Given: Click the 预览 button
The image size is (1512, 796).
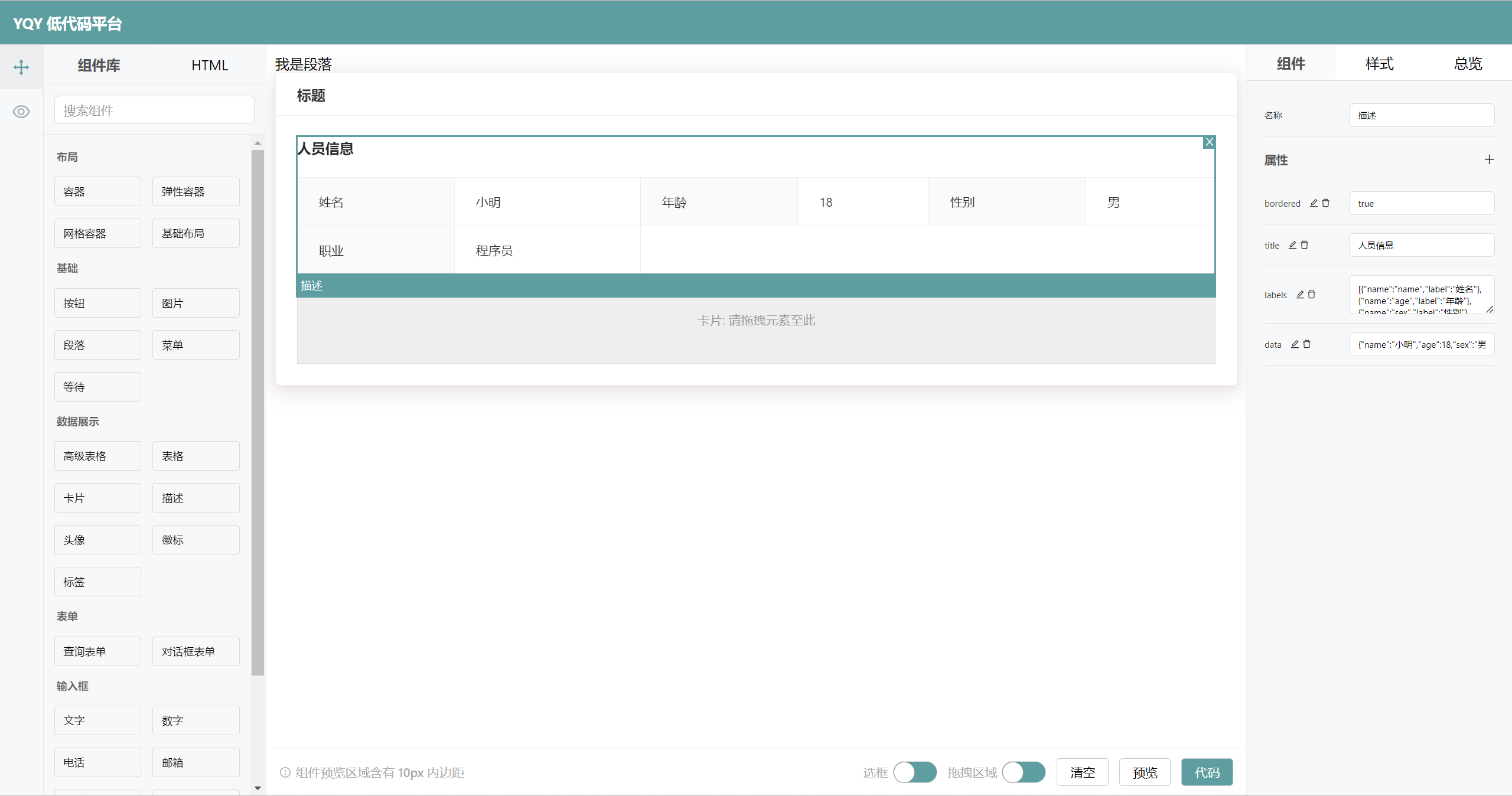Looking at the screenshot, I should 1145,772.
